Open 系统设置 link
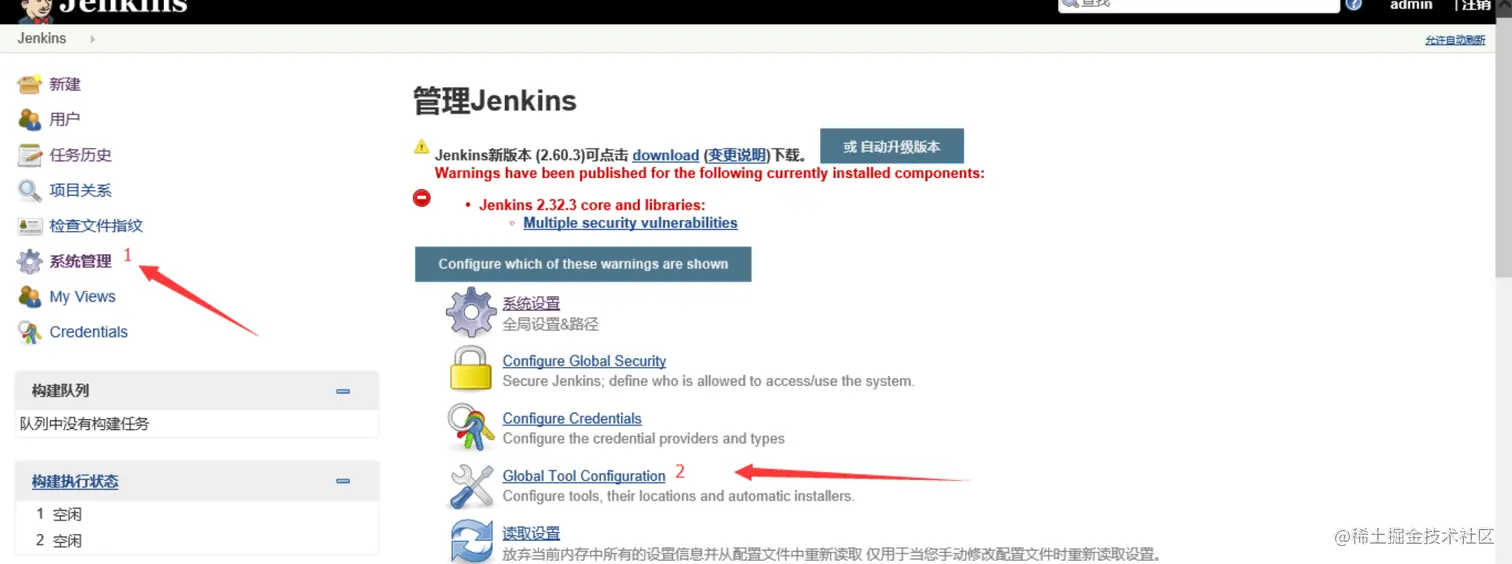1512x564 pixels. 531,303
